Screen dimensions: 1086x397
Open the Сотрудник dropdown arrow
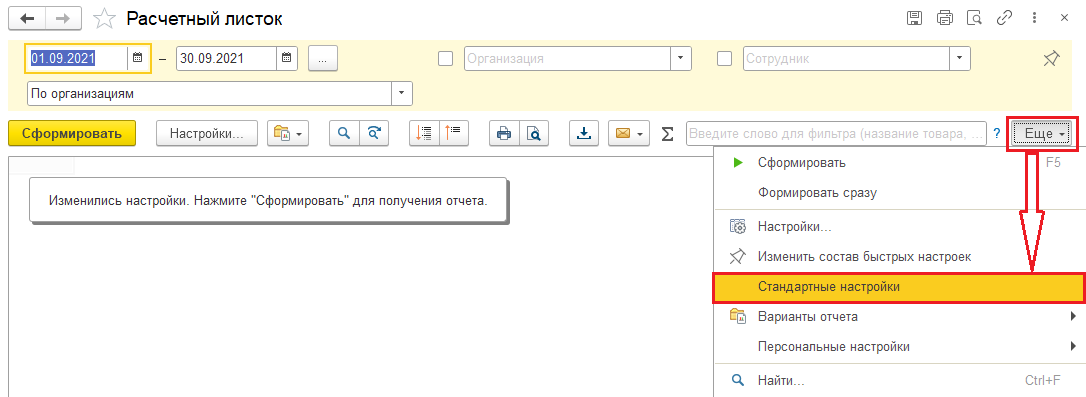[960, 59]
